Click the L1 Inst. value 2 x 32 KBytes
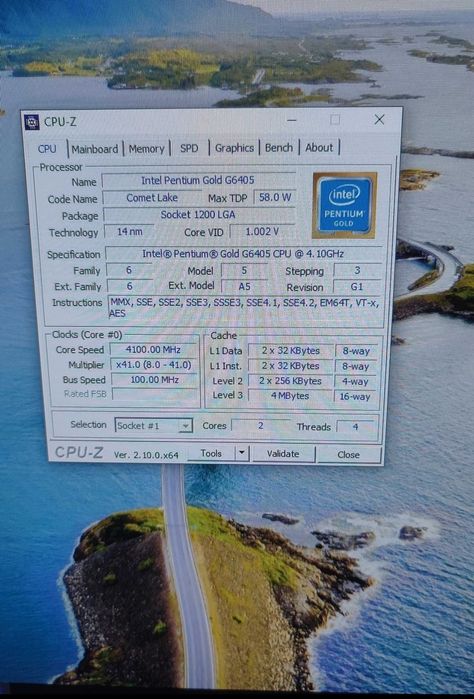This screenshot has width=474, height=699. [291, 366]
